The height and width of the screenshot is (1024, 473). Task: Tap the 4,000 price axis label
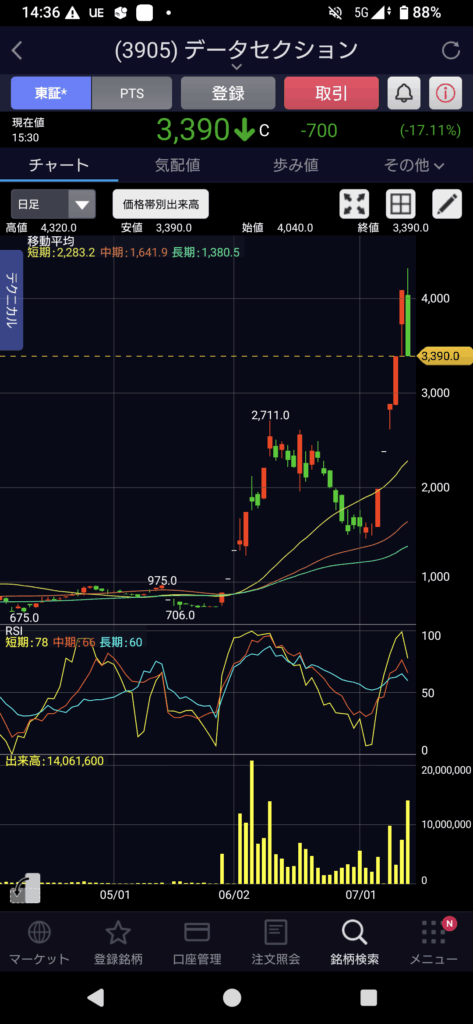pos(436,298)
